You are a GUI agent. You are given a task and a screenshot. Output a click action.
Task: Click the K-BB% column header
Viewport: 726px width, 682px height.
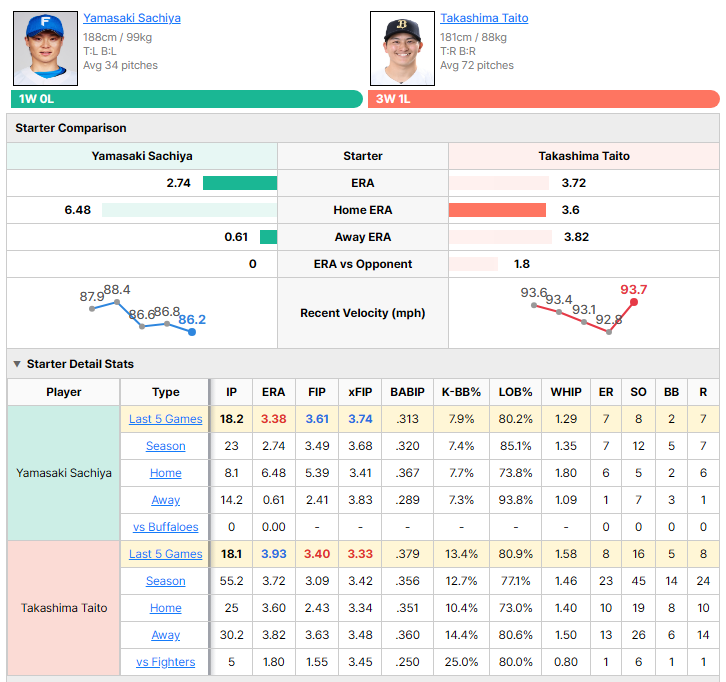coord(462,392)
